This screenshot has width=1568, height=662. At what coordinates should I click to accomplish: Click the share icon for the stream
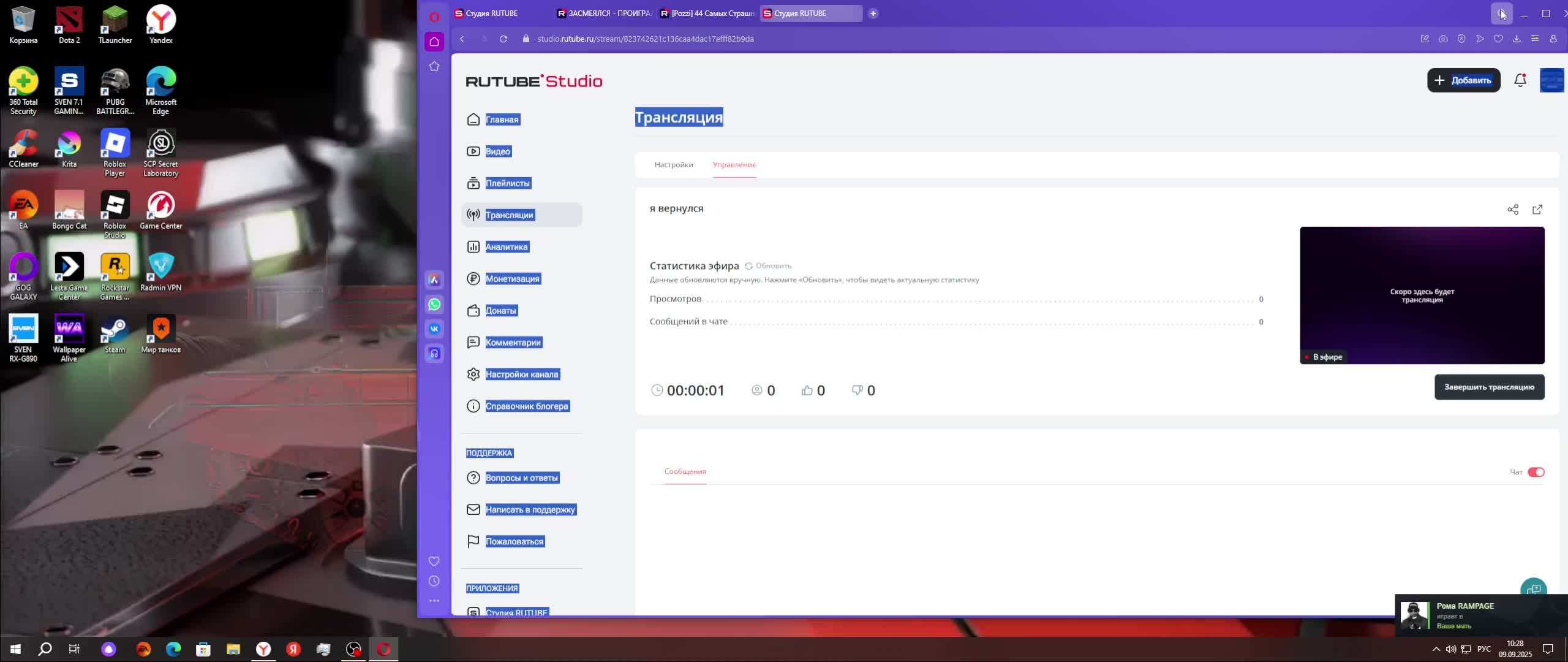point(1512,210)
